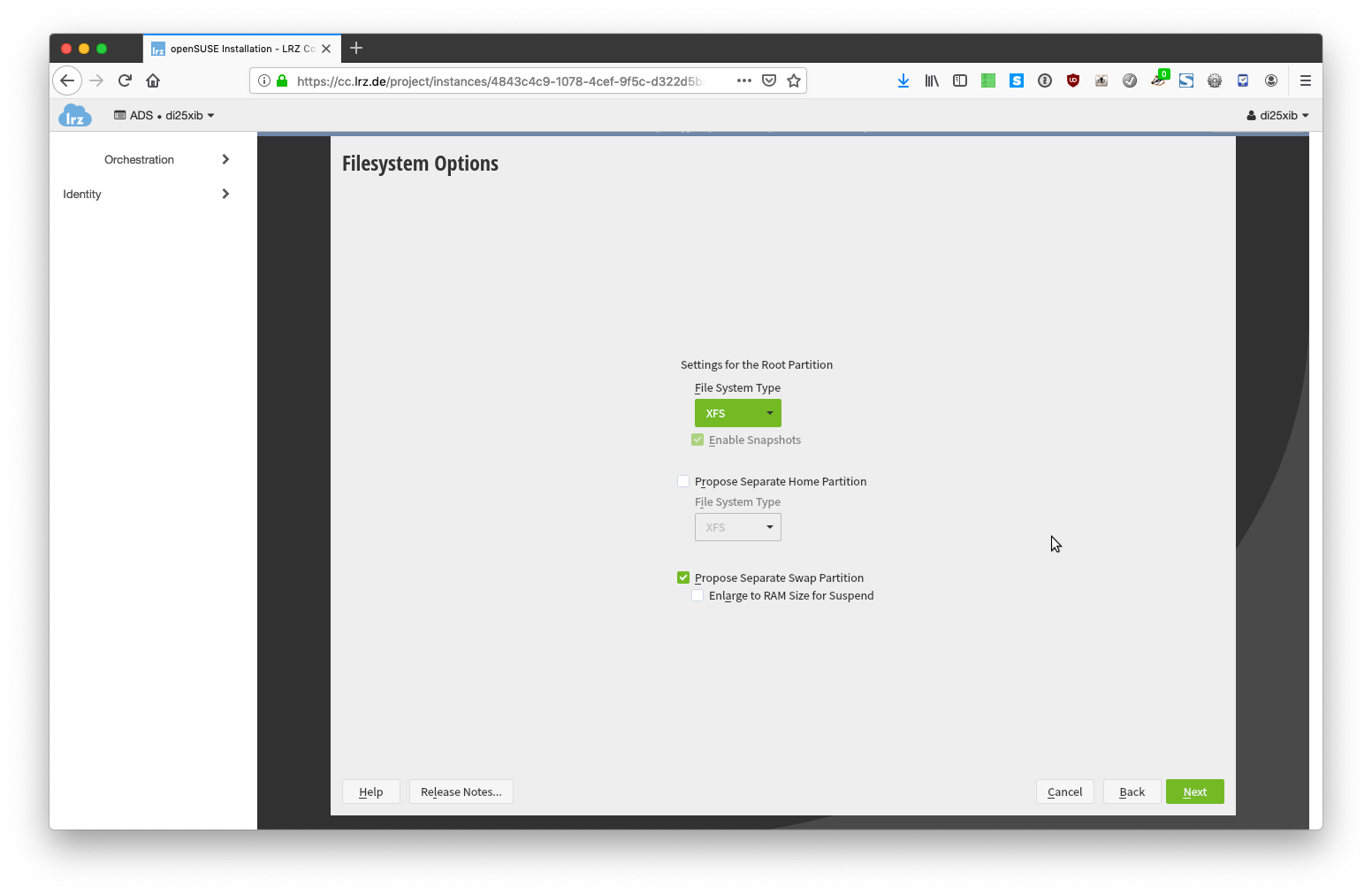Open root partition XFS file system dropdown
The image size is (1372, 895).
[737, 413]
